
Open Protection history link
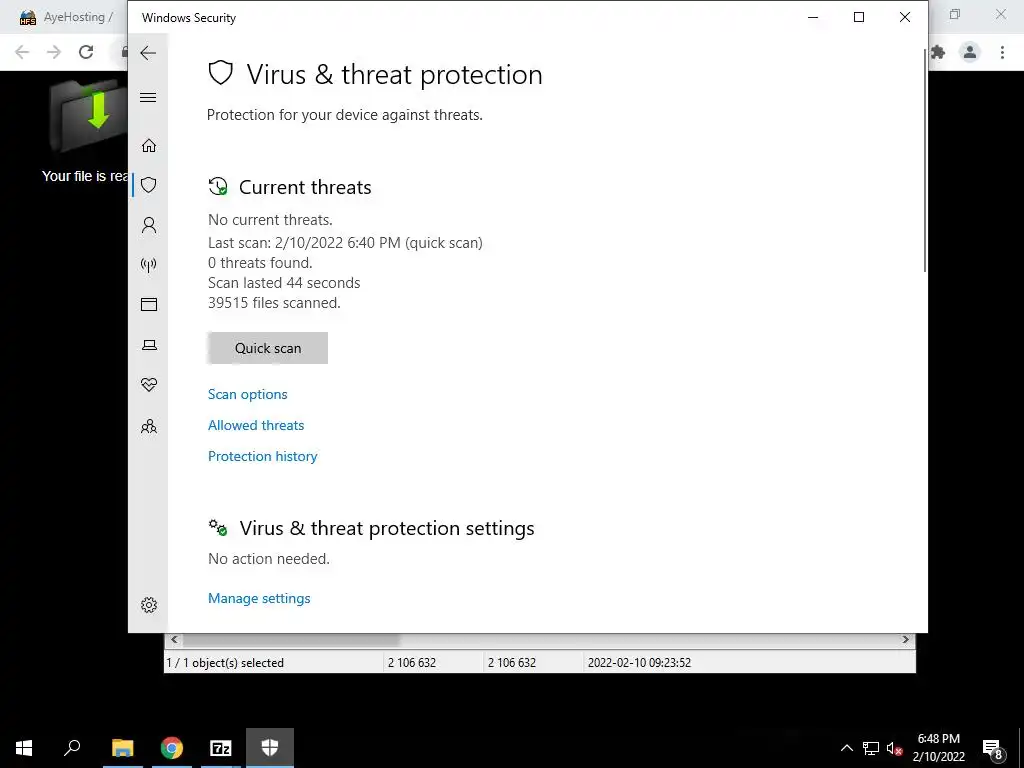pos(263,456)
